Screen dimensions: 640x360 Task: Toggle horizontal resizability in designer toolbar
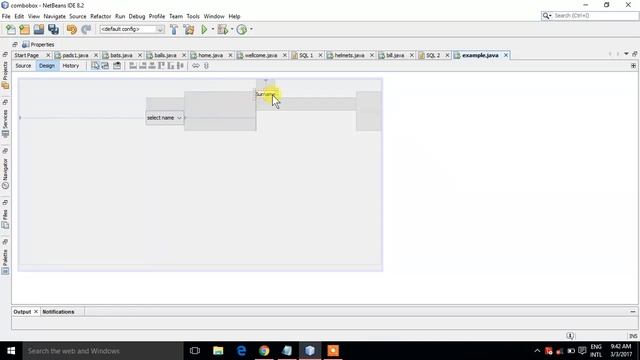tap(196, 66)
